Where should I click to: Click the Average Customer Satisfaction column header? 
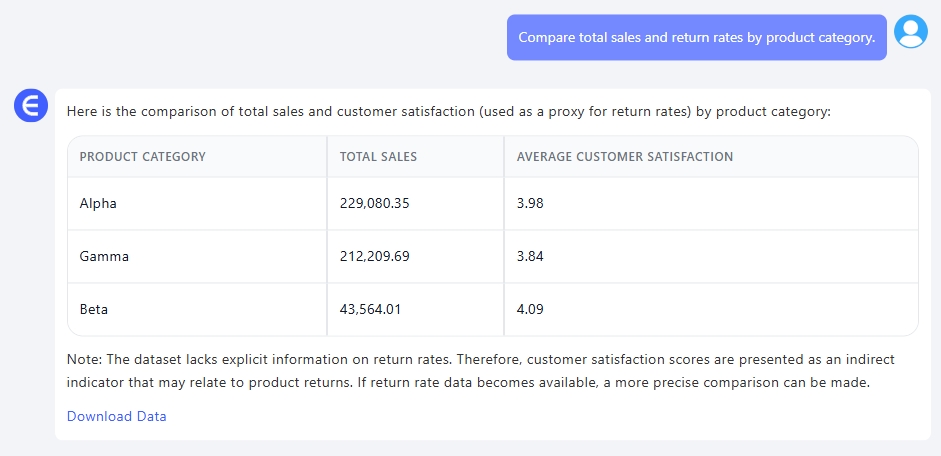(x=624, y=157)
